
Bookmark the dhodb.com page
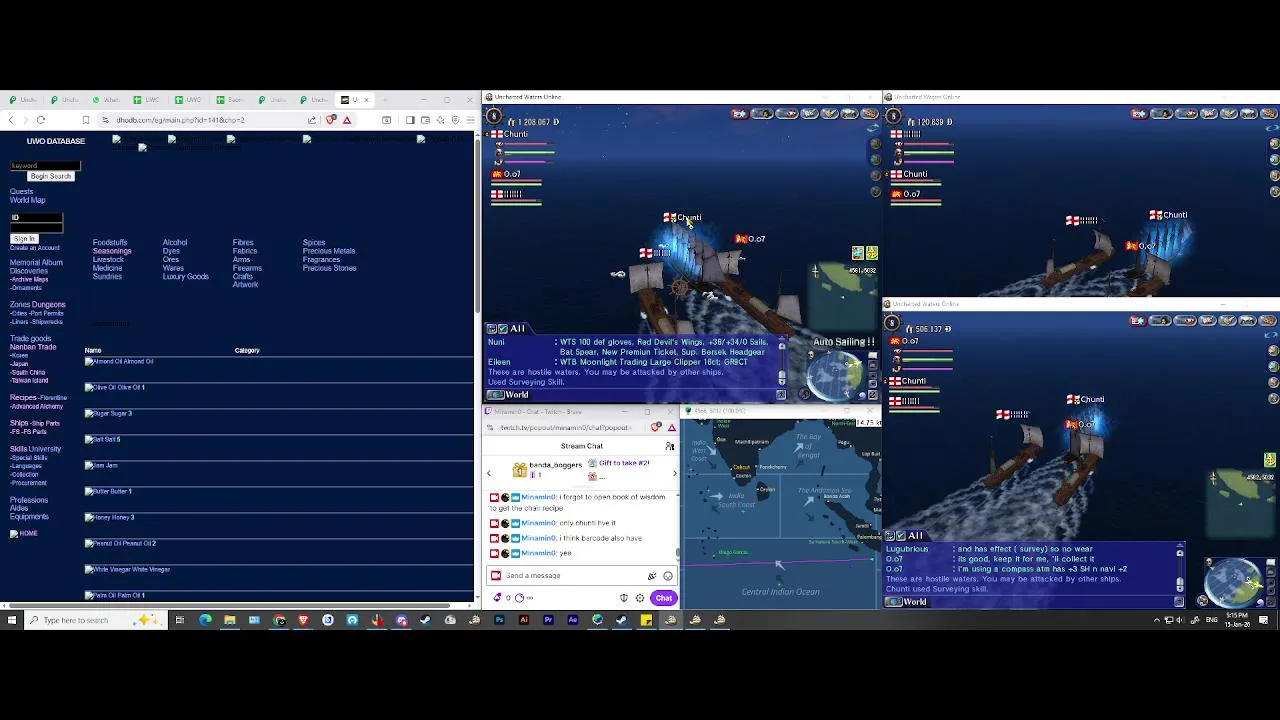(86, 120)
